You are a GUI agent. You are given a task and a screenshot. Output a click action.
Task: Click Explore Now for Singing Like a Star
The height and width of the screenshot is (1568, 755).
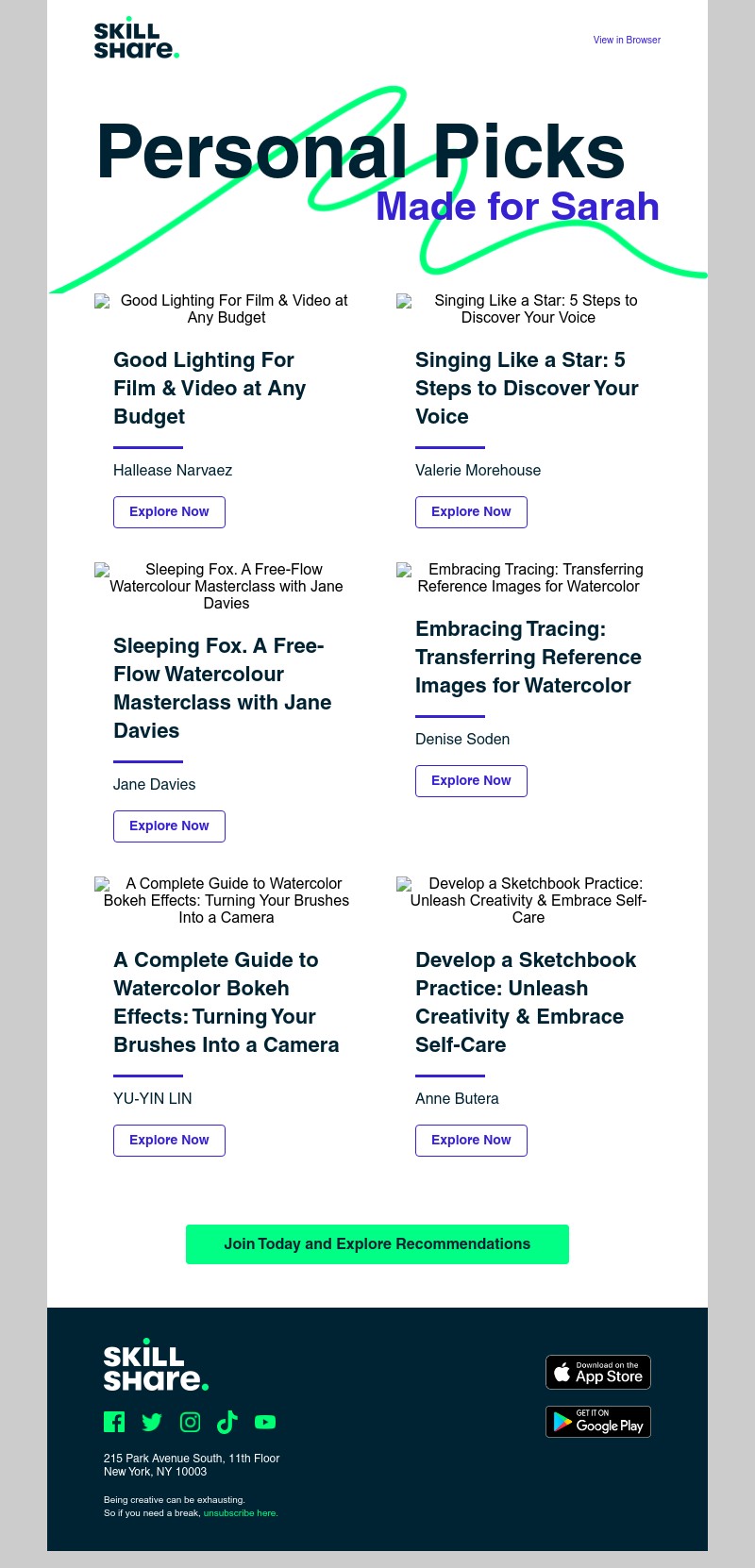click(471, 511)
